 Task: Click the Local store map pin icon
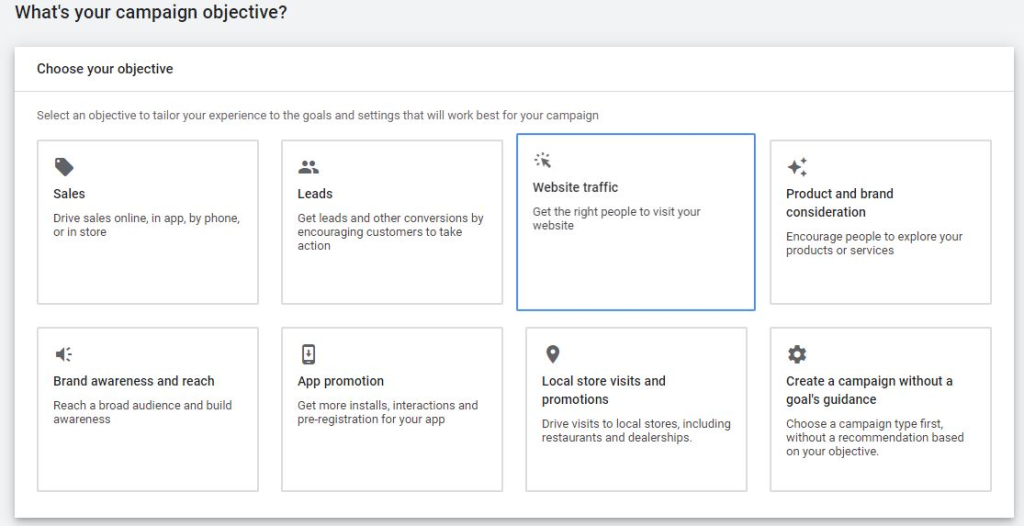pyautogui.click(x=552, y=355)
